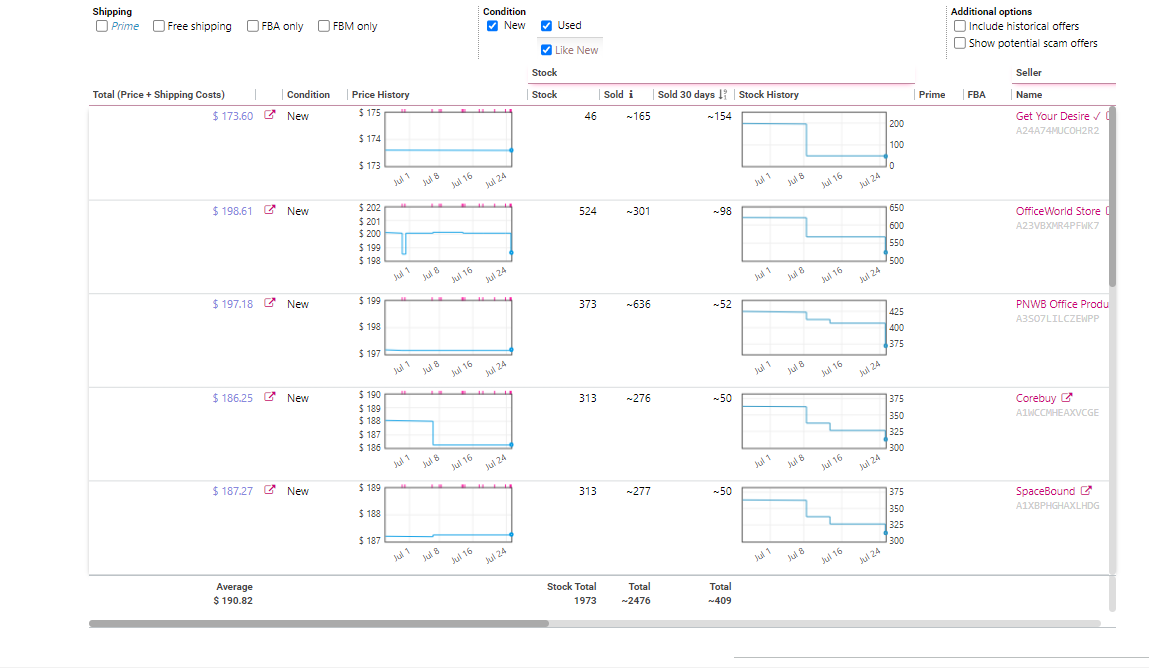Open external link icon beside $197.18 offer

pos(270,303)
